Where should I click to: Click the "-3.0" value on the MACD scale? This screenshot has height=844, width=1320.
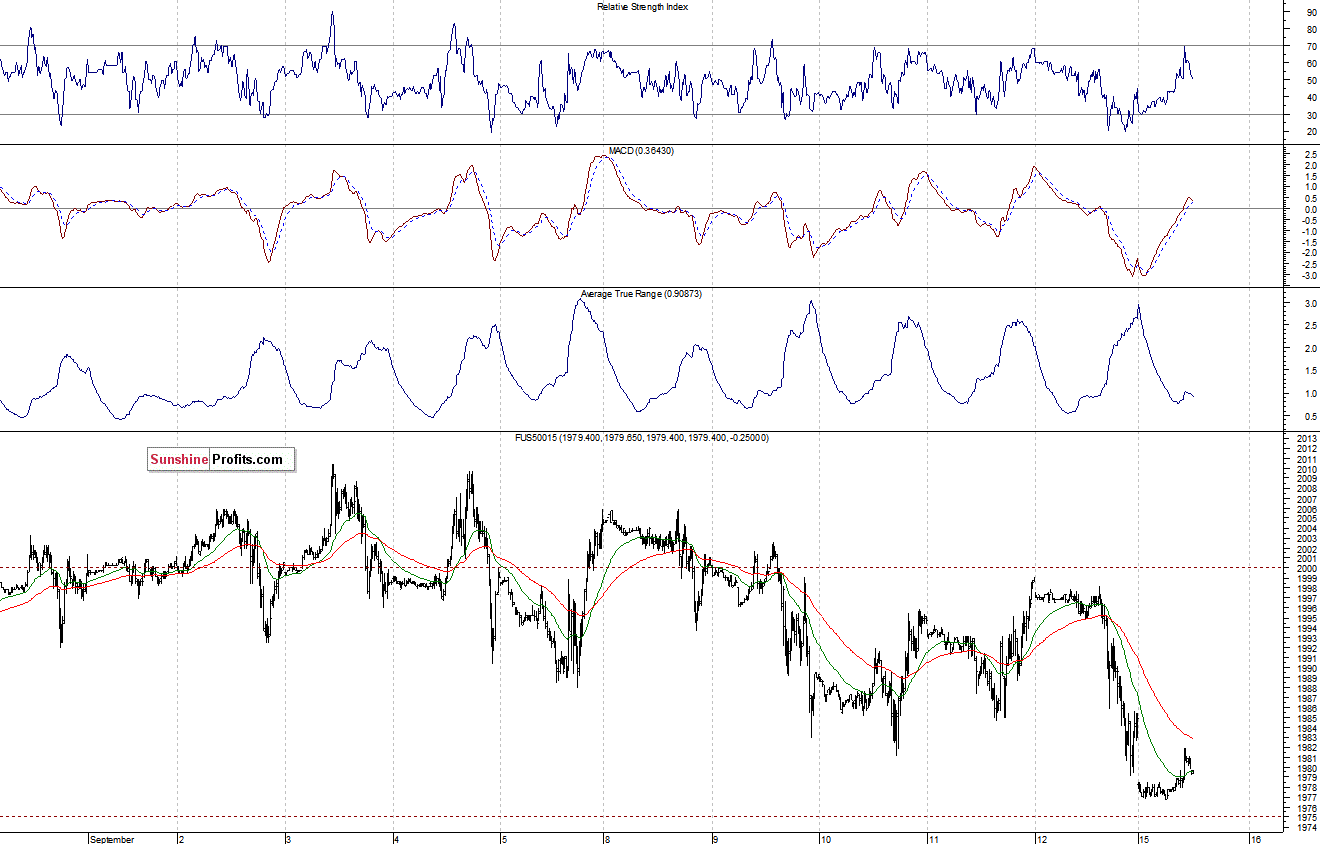pyautogui.click(x=1309, y=276)
